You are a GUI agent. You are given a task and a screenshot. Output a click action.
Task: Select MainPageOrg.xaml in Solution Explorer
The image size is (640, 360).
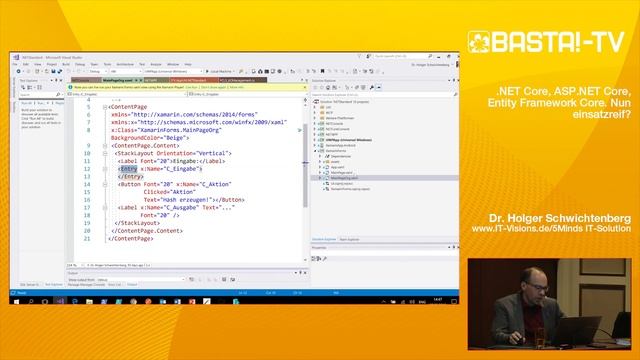(x=344, y=178)
